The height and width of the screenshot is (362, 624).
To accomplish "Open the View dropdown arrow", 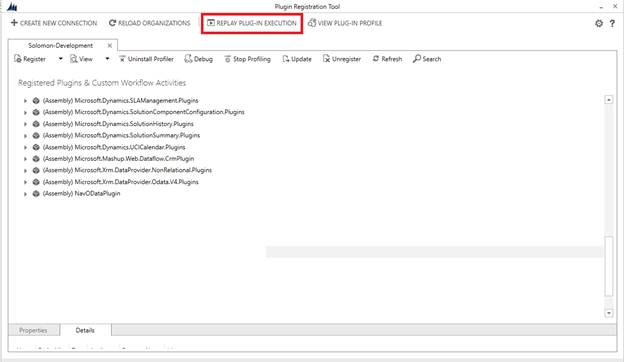I will click(107, 59).
